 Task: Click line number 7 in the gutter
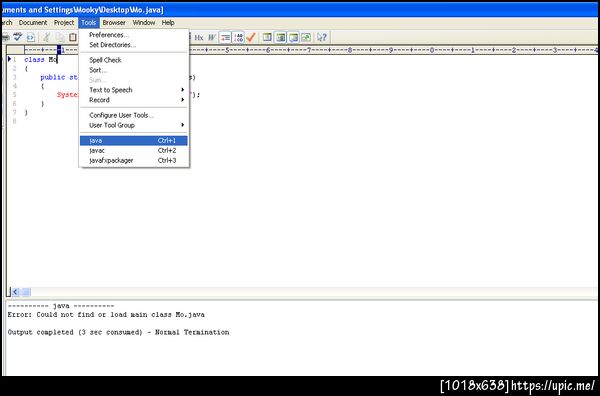point(15,112)
